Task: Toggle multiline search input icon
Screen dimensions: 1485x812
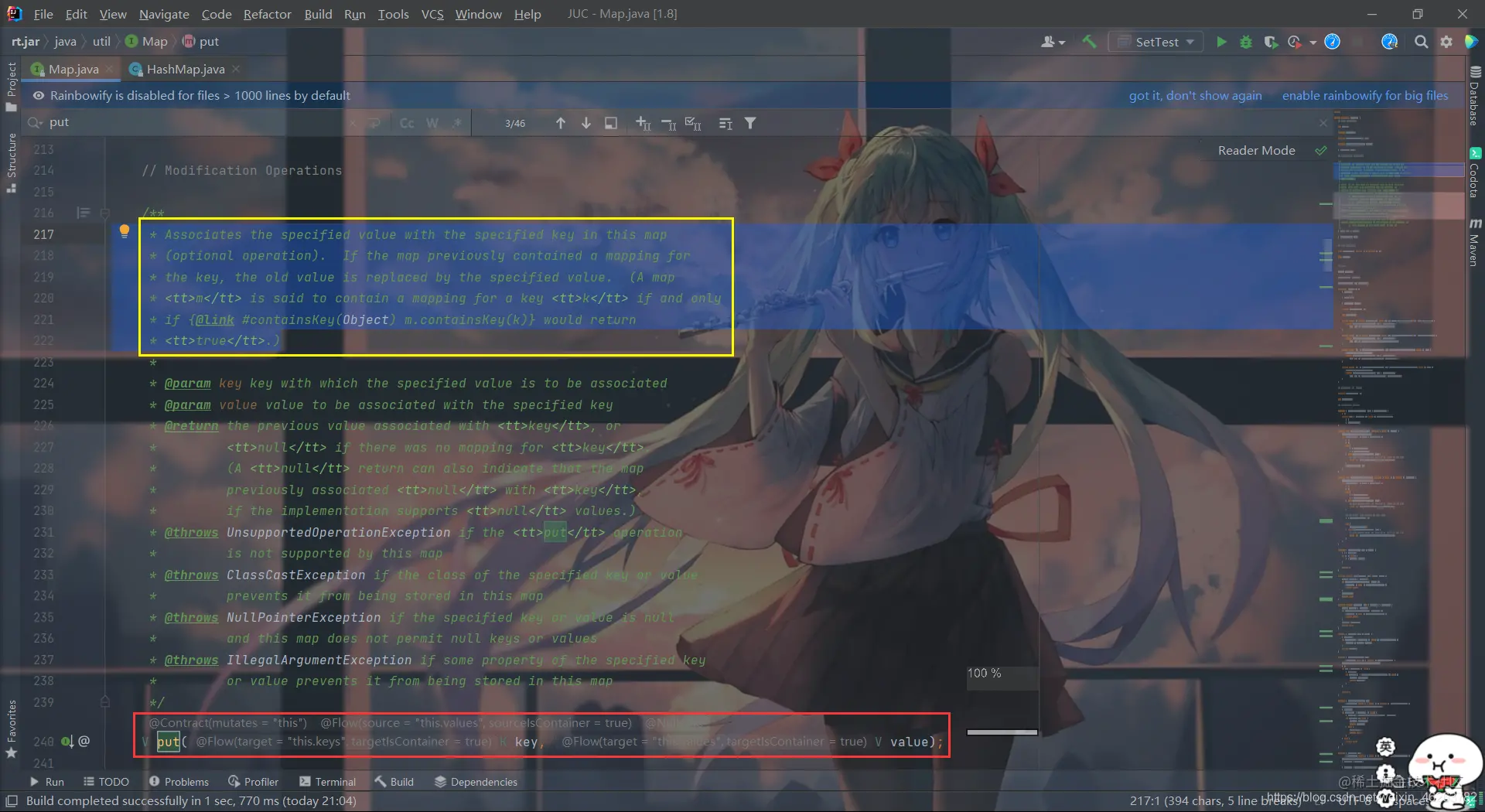Action: click(x=725, y=123)
